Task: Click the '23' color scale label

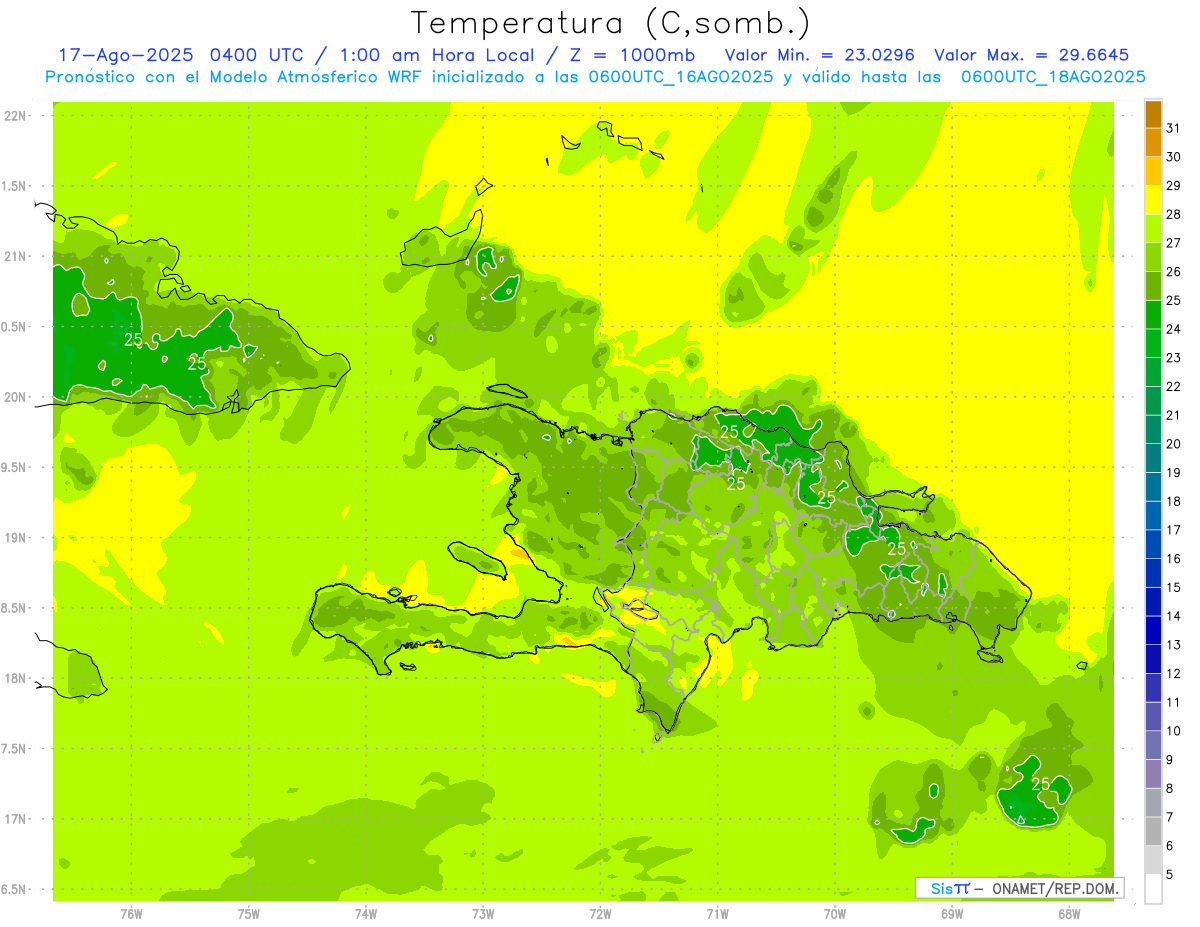Action: point(1174,358)
